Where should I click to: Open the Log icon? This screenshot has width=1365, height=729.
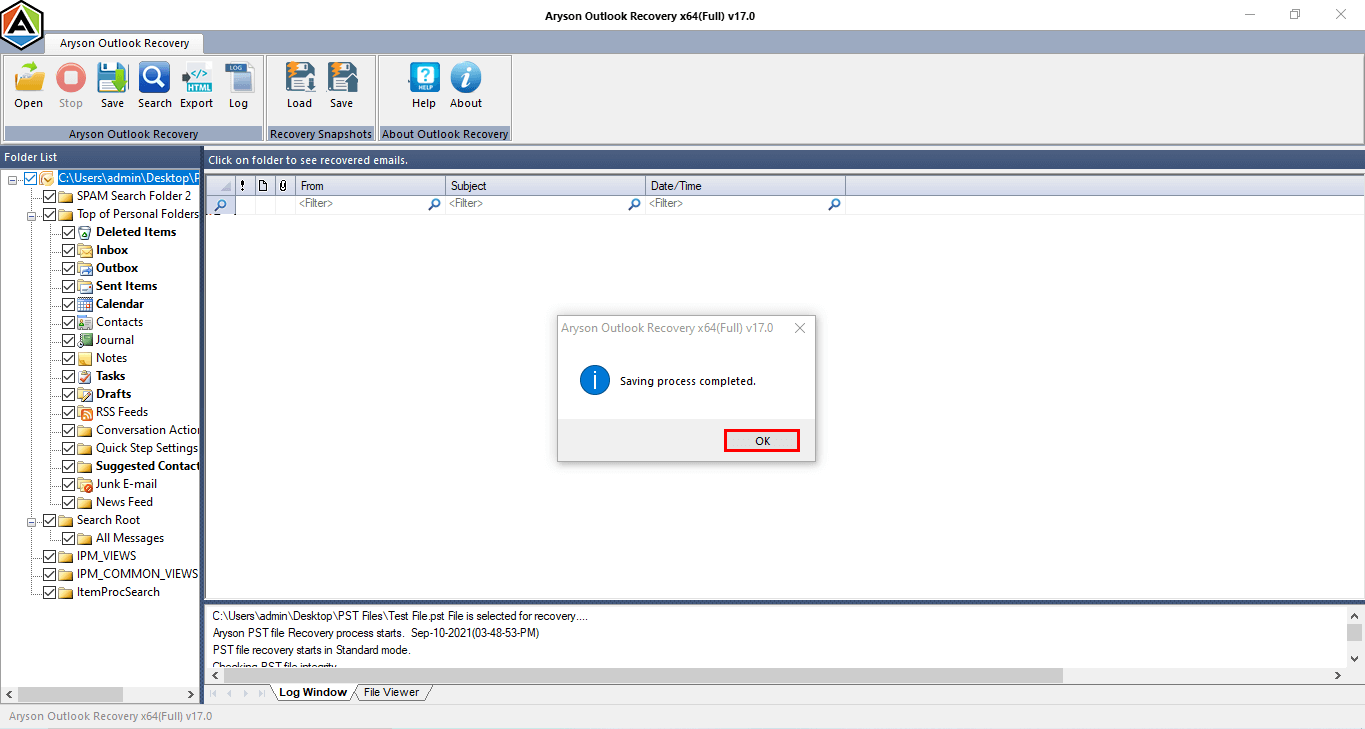coord(238,85)
